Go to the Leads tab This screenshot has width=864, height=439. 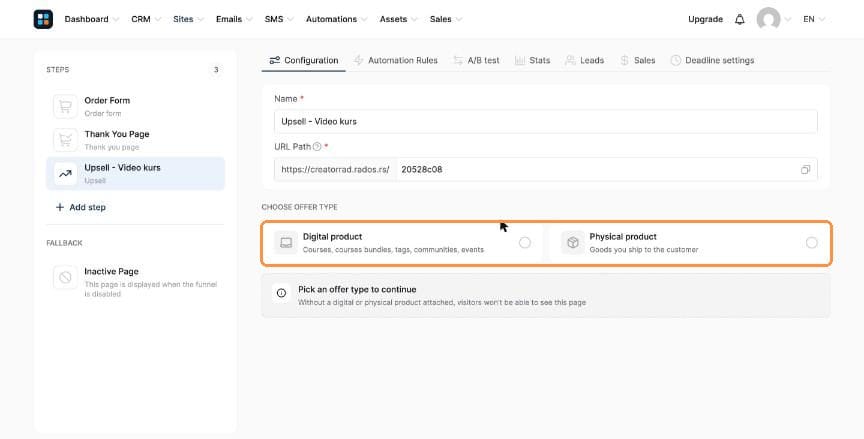(x=585, y=61)
